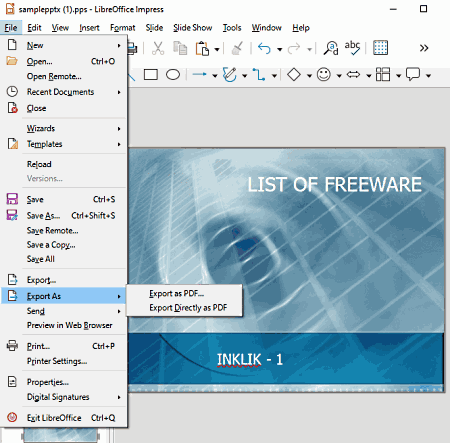Select the Connectors tool
This screenshot has height=443, width=450.
tap(259, 75)
